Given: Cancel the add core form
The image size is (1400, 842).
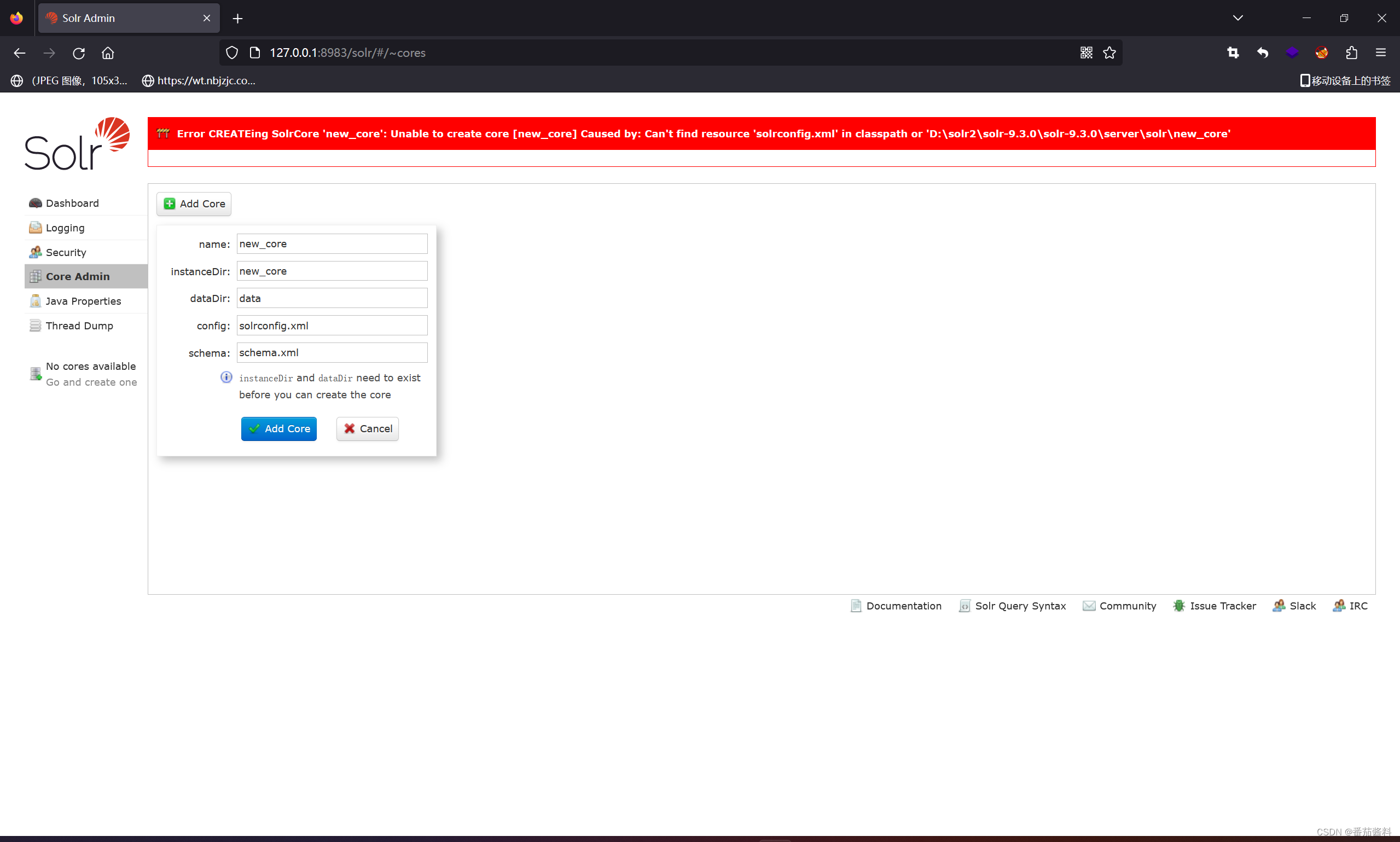Looking at the screenshot, I should [367, 429].
